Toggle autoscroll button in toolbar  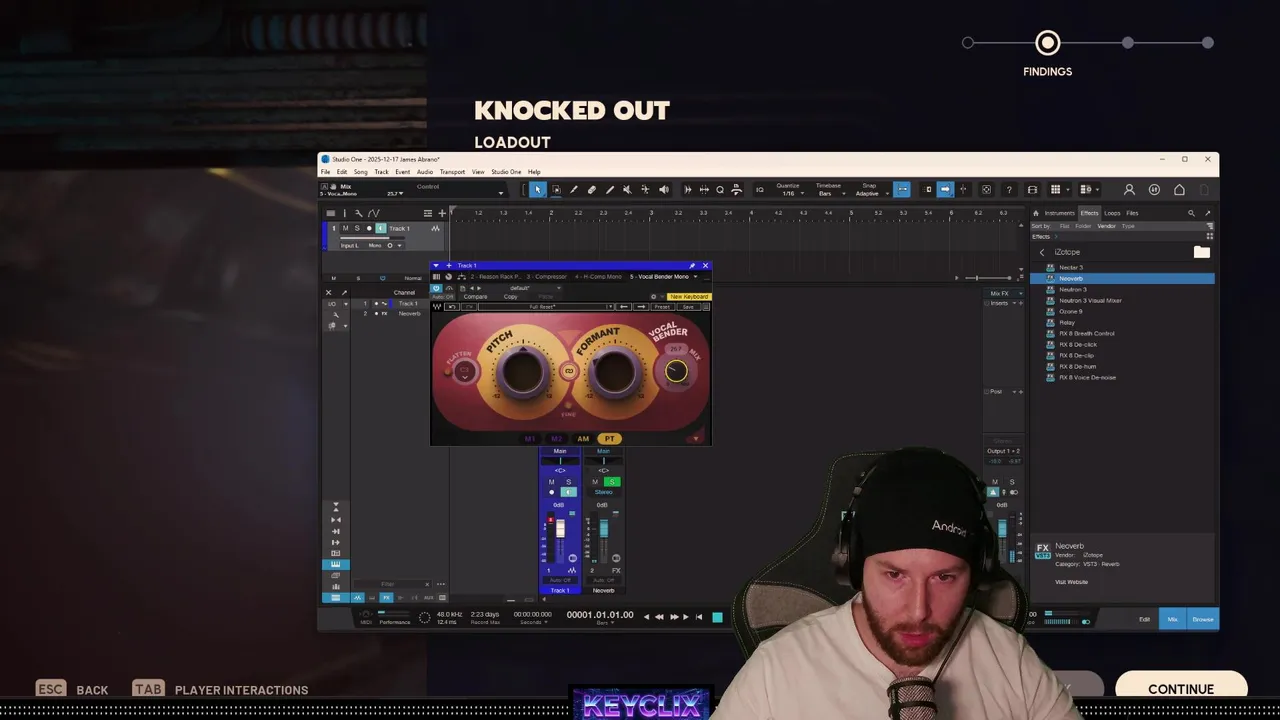pos(944,189)
